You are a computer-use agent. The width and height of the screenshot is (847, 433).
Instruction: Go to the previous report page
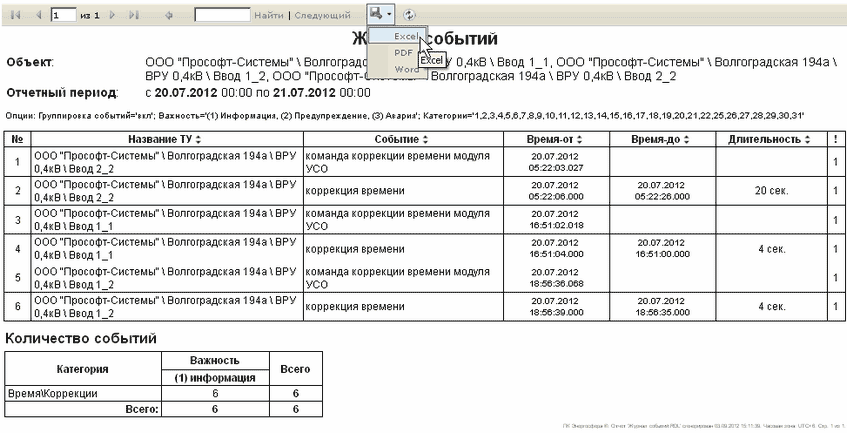(38, 15)
